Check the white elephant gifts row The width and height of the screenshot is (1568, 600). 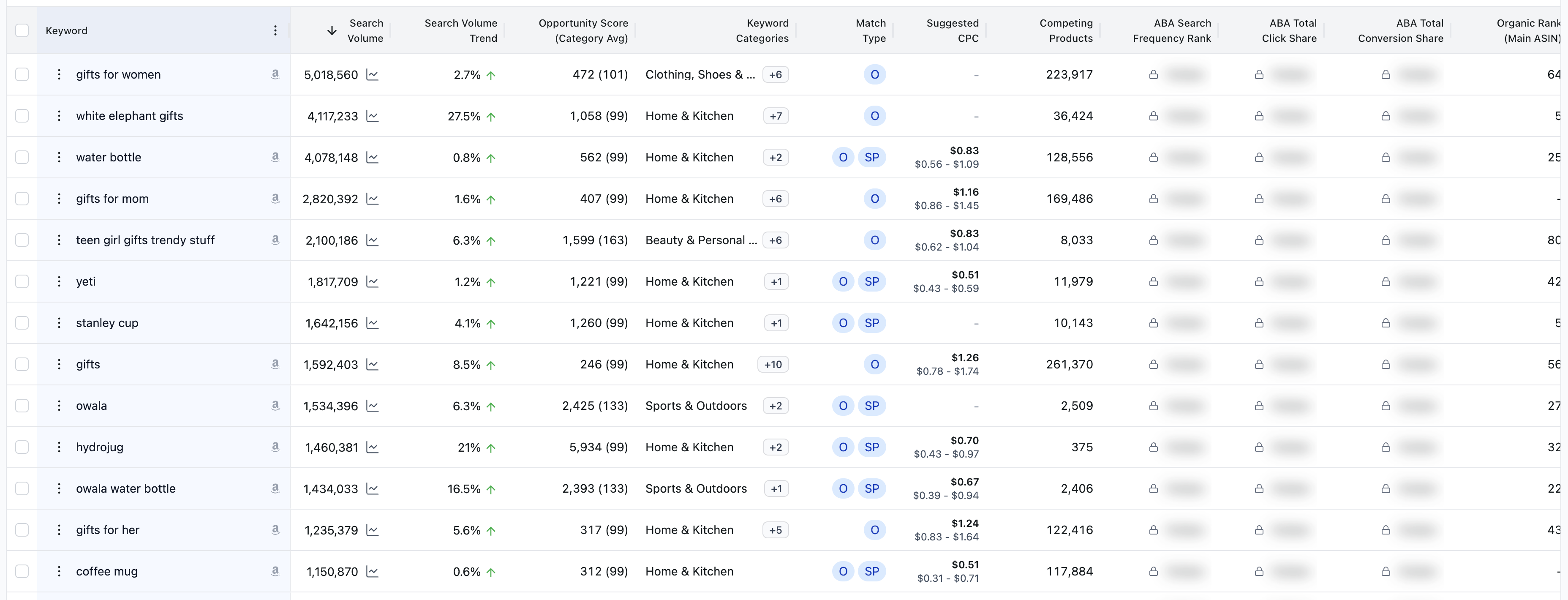(x=22, y=116)
